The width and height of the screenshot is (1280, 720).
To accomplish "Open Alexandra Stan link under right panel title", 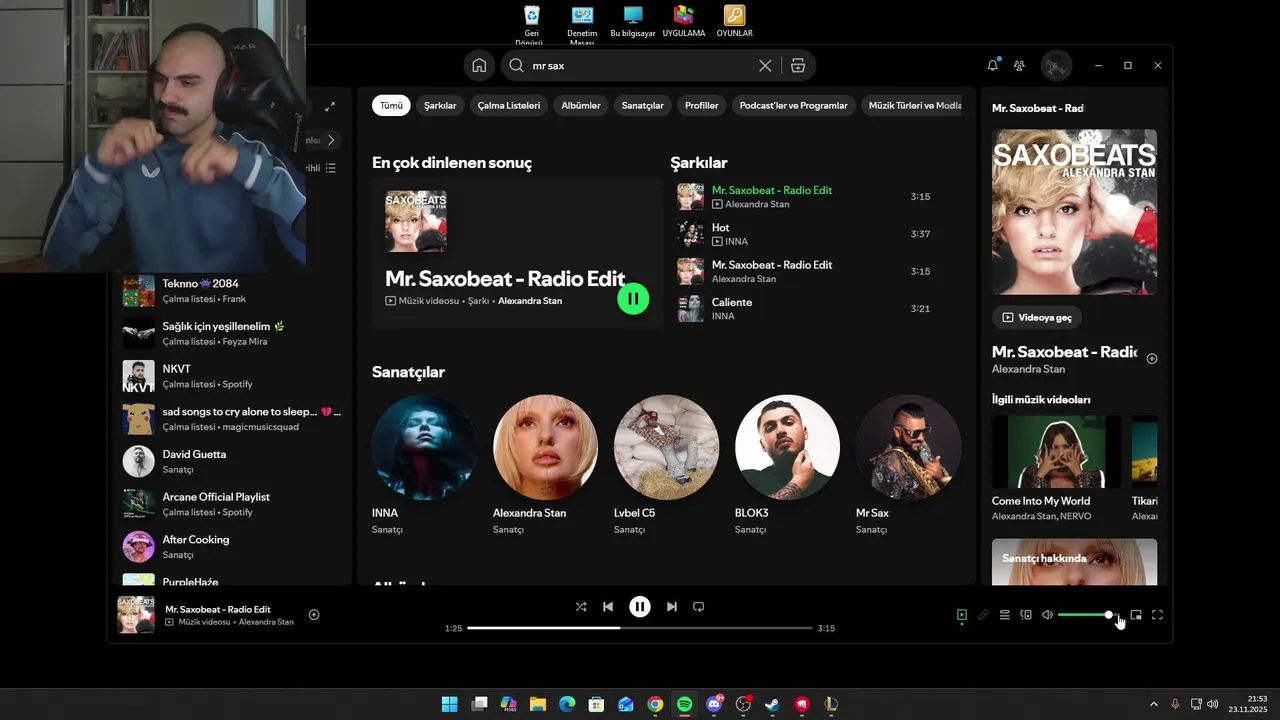I will 1028,369.
